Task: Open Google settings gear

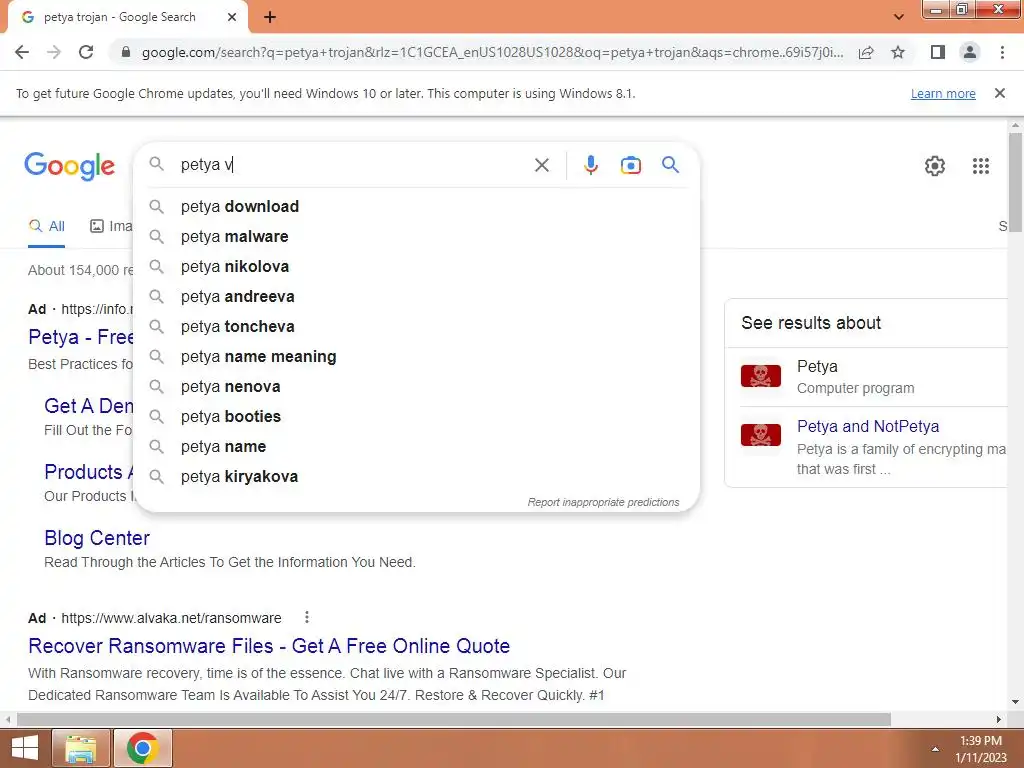Action: 935,166
